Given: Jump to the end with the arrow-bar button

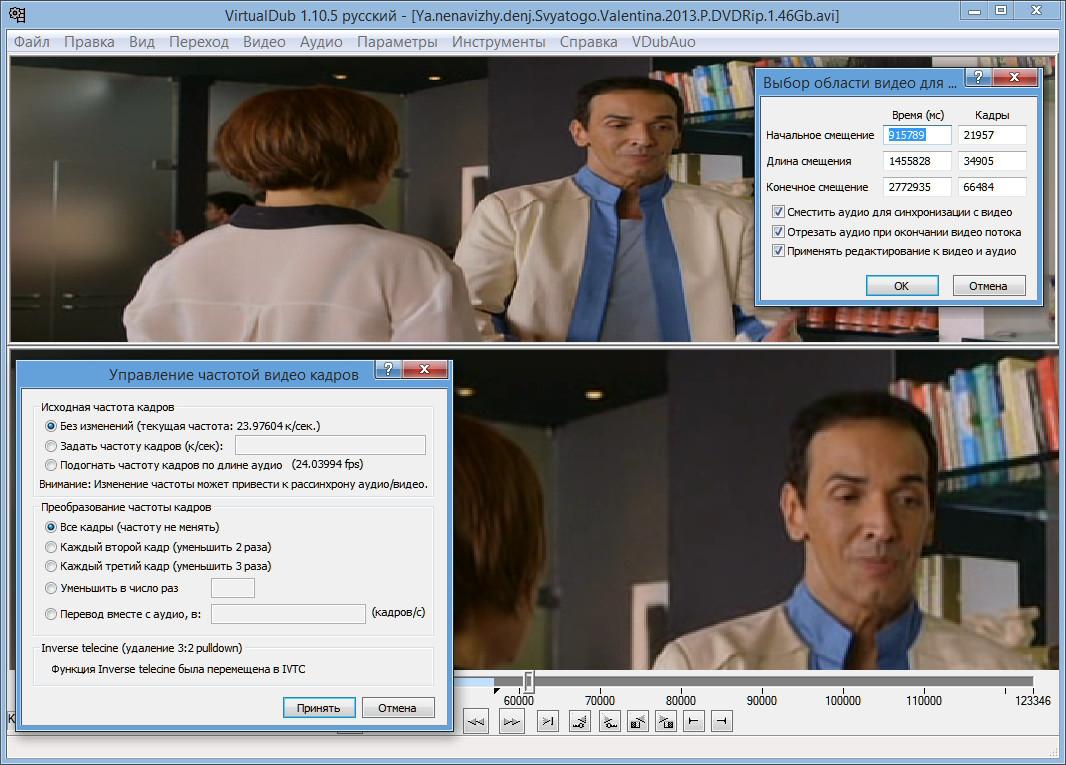Looking at the screenshot, I should click(x=547, y=722).
